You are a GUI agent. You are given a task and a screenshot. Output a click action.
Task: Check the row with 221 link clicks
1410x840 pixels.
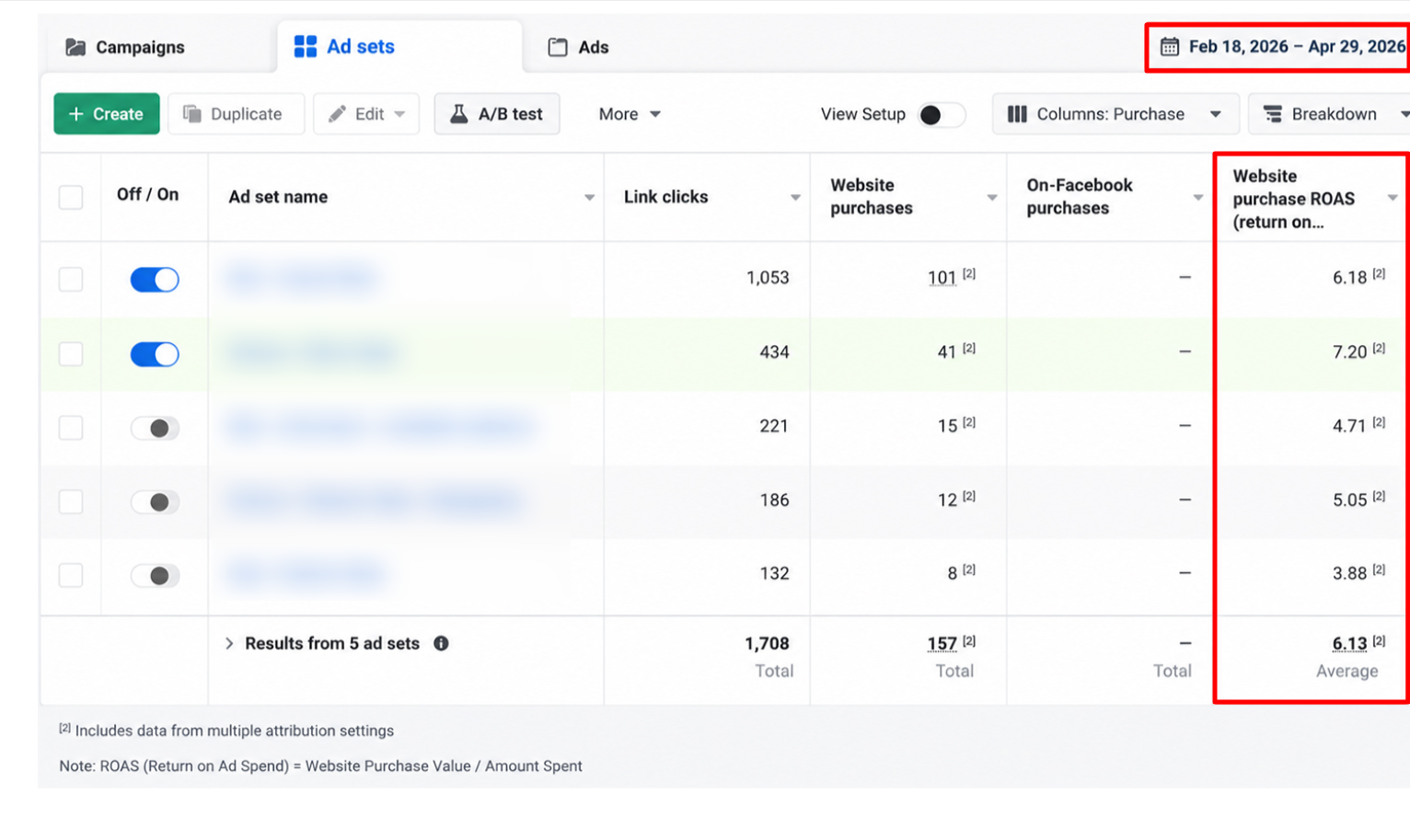(x=71, y=428)
